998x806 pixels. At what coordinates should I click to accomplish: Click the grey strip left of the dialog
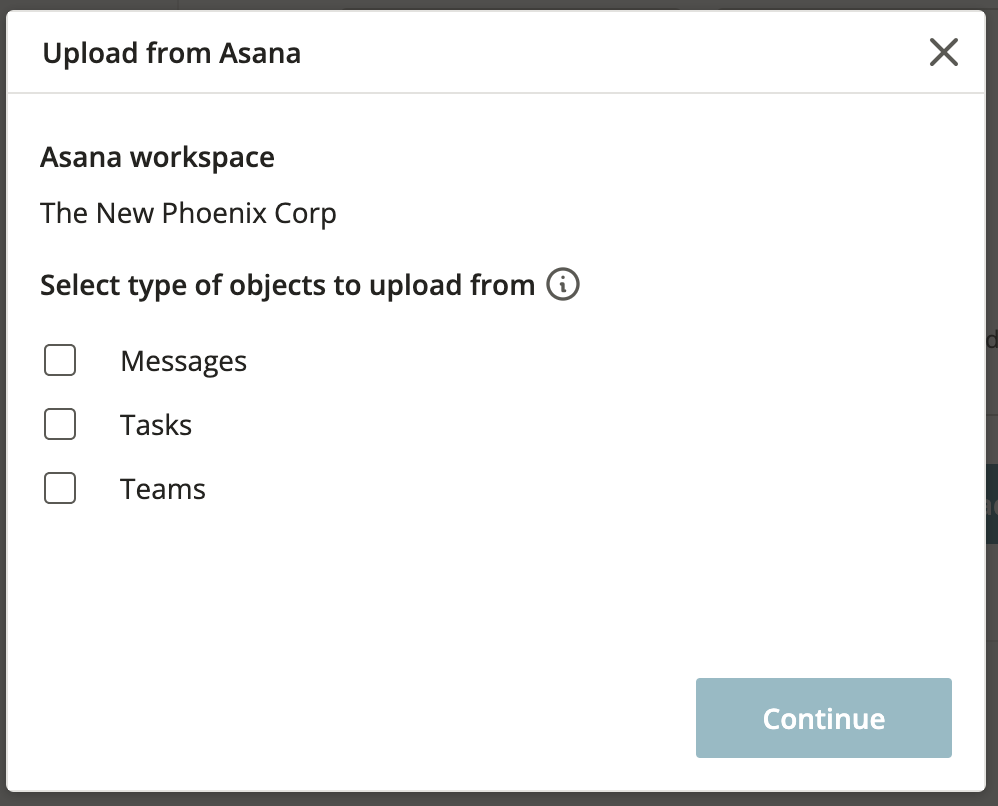coord(3,403)
